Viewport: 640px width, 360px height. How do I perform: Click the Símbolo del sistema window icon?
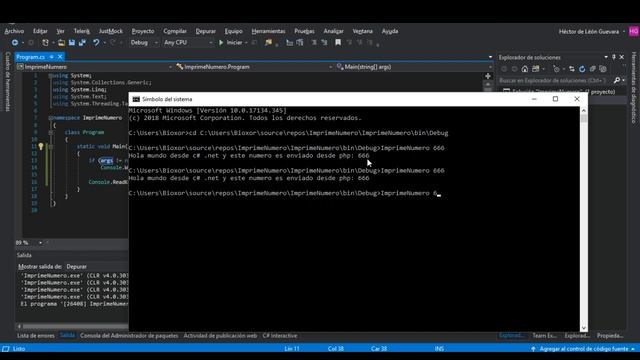[x=136, y=99]
